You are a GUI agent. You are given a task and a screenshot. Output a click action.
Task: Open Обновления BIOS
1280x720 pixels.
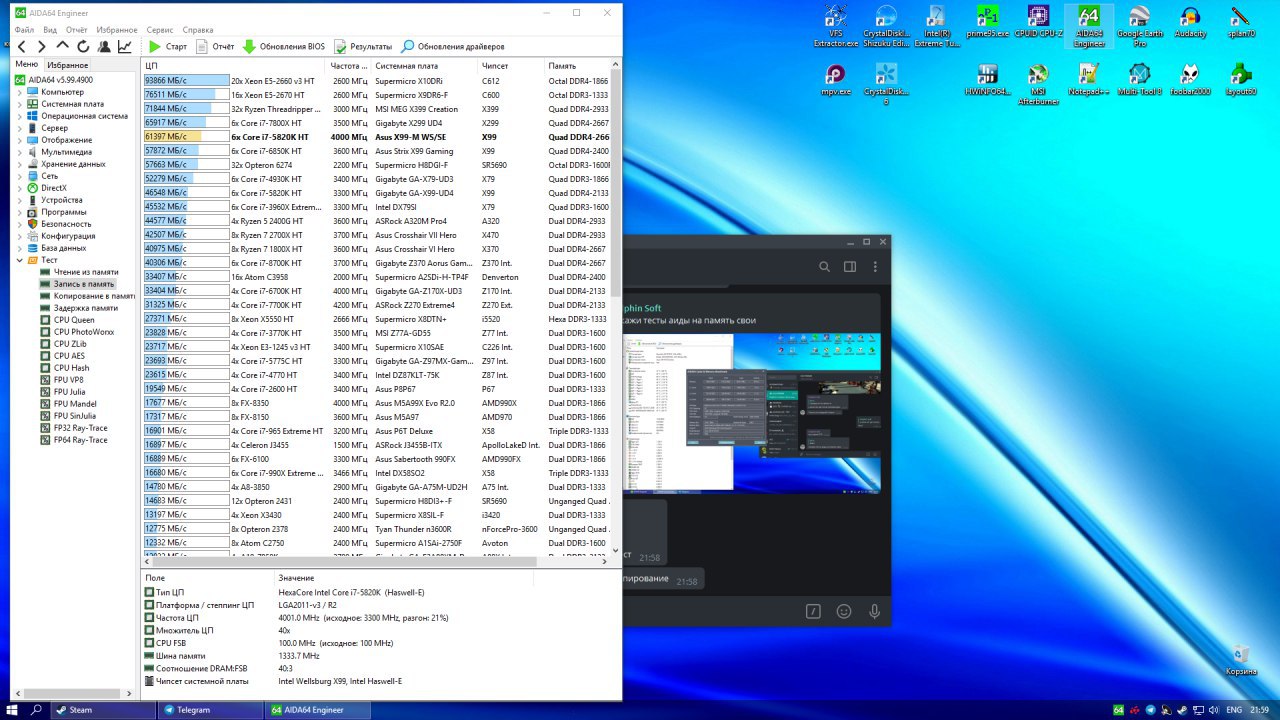284,46
